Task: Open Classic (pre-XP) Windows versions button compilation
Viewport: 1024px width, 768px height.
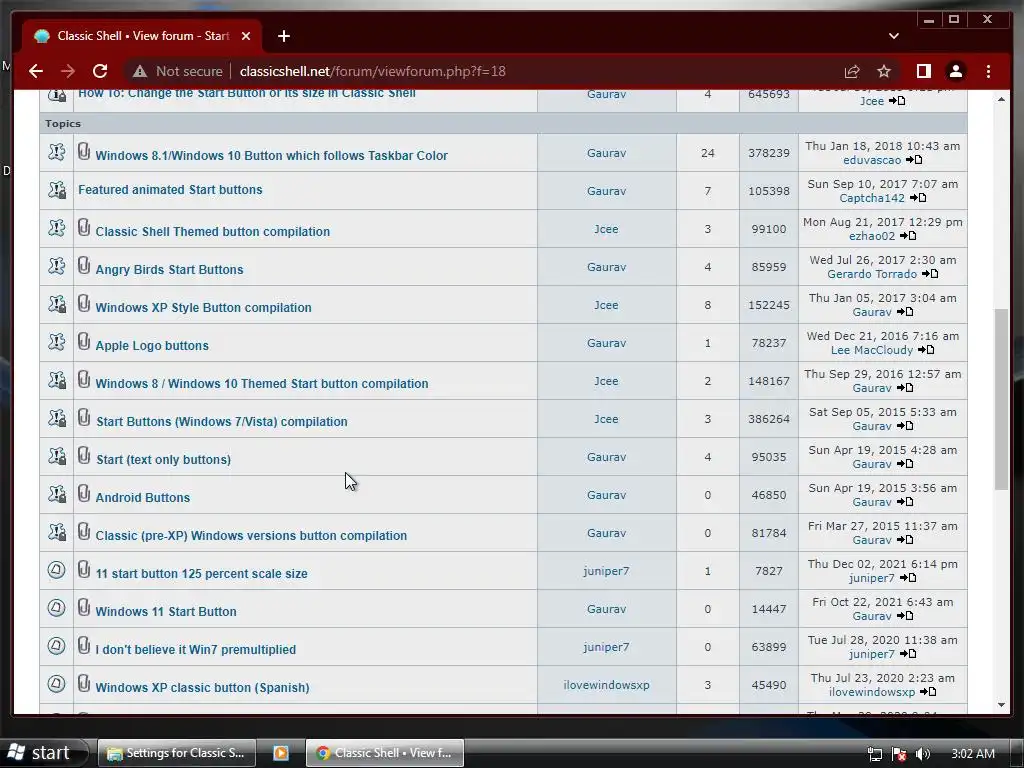Action: [251, 535]
